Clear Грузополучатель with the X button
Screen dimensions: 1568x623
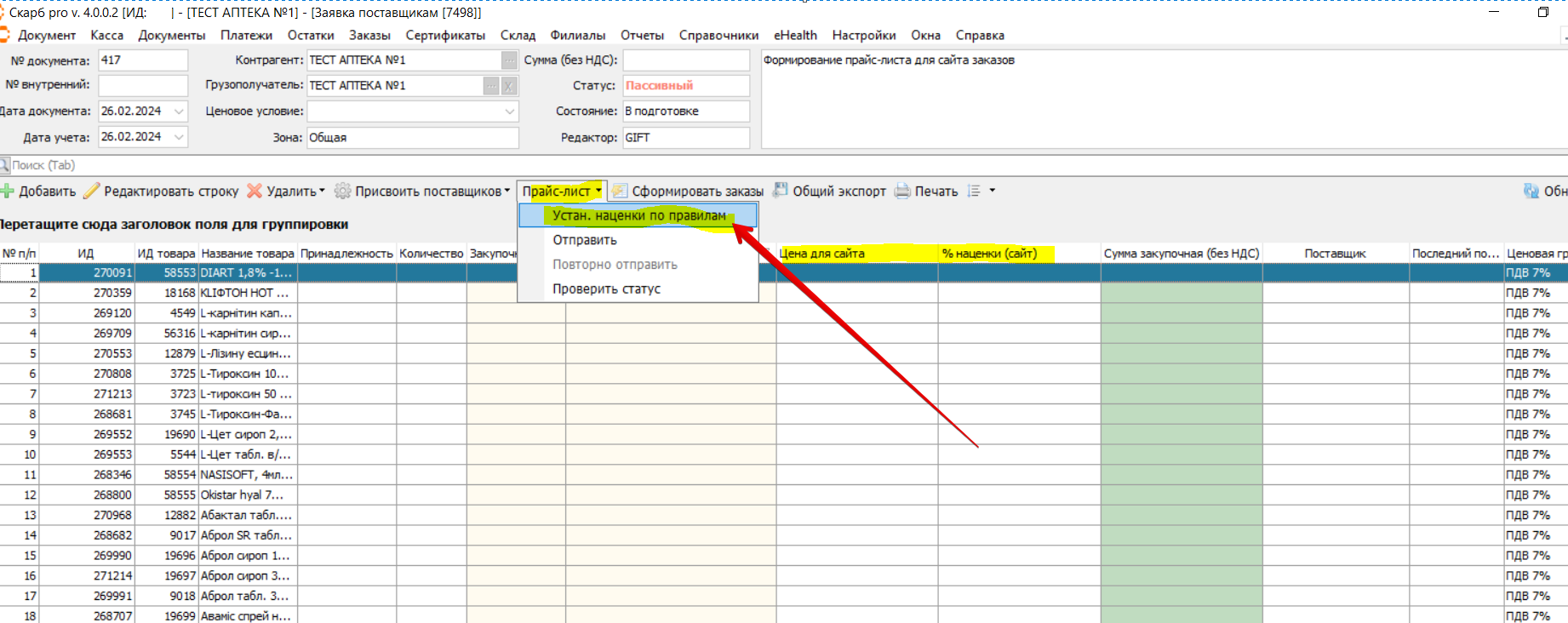(x=509, y=85)
